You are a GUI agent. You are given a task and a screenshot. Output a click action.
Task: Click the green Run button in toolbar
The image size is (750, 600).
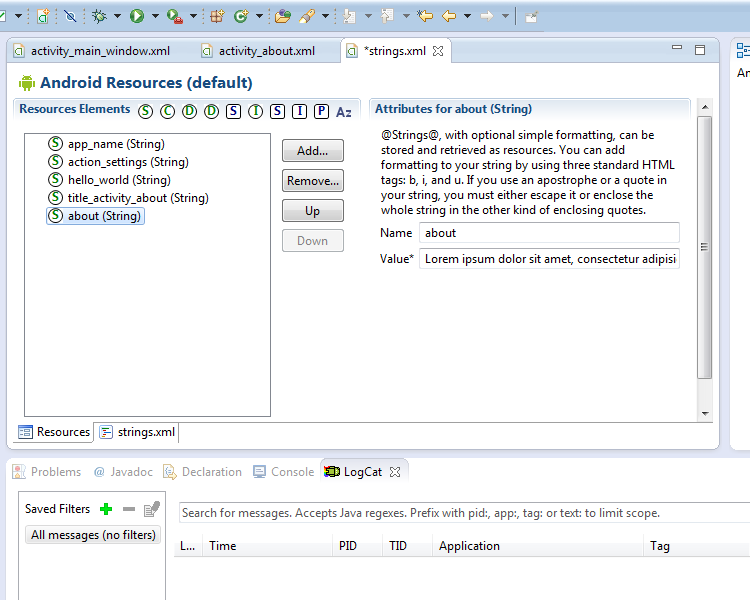pyautogui.click(x=137, y=16)
